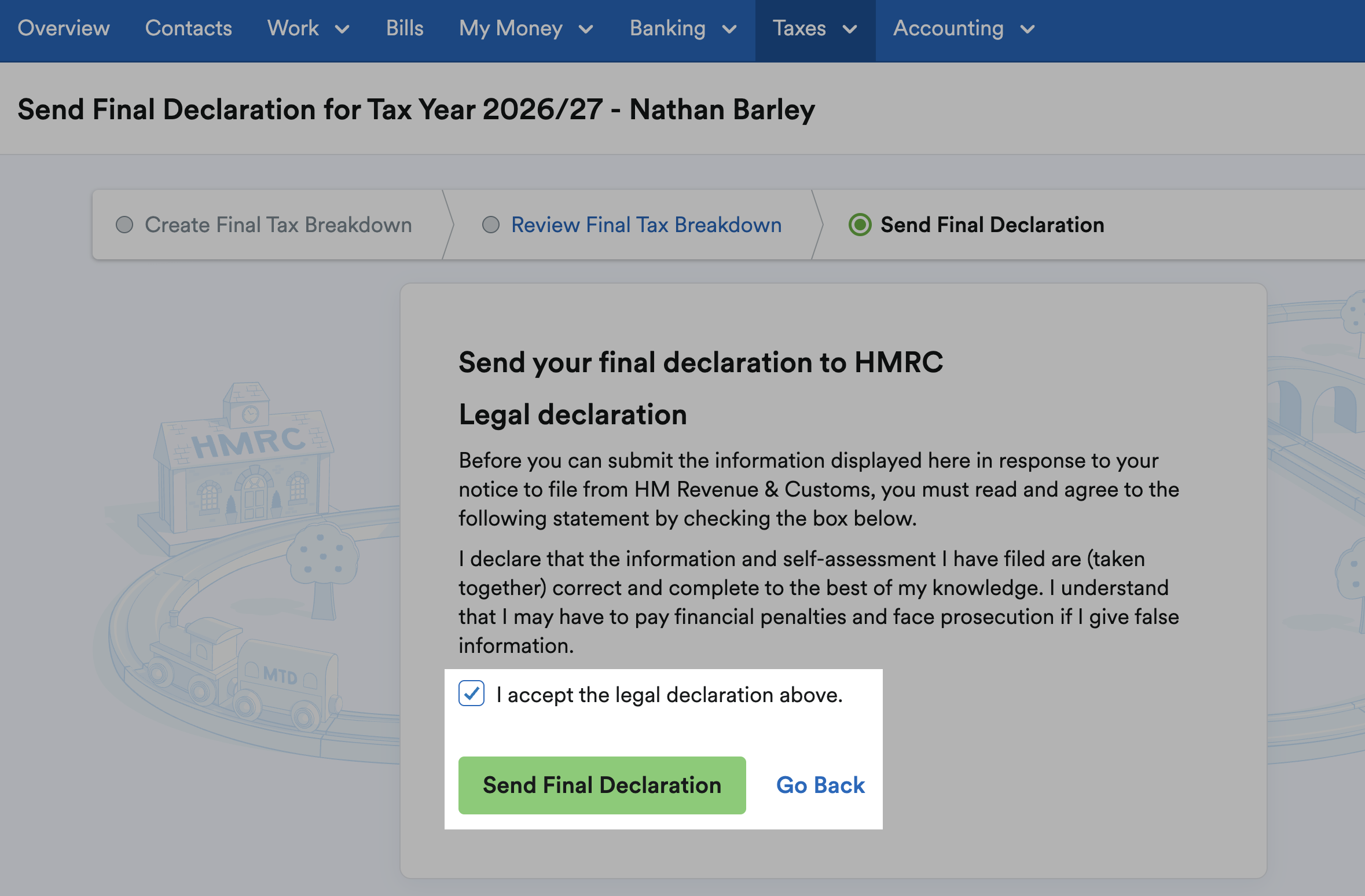Click 'Send your final declaration to HMRC' heading
1365x896 pixels.
(701, 363)
